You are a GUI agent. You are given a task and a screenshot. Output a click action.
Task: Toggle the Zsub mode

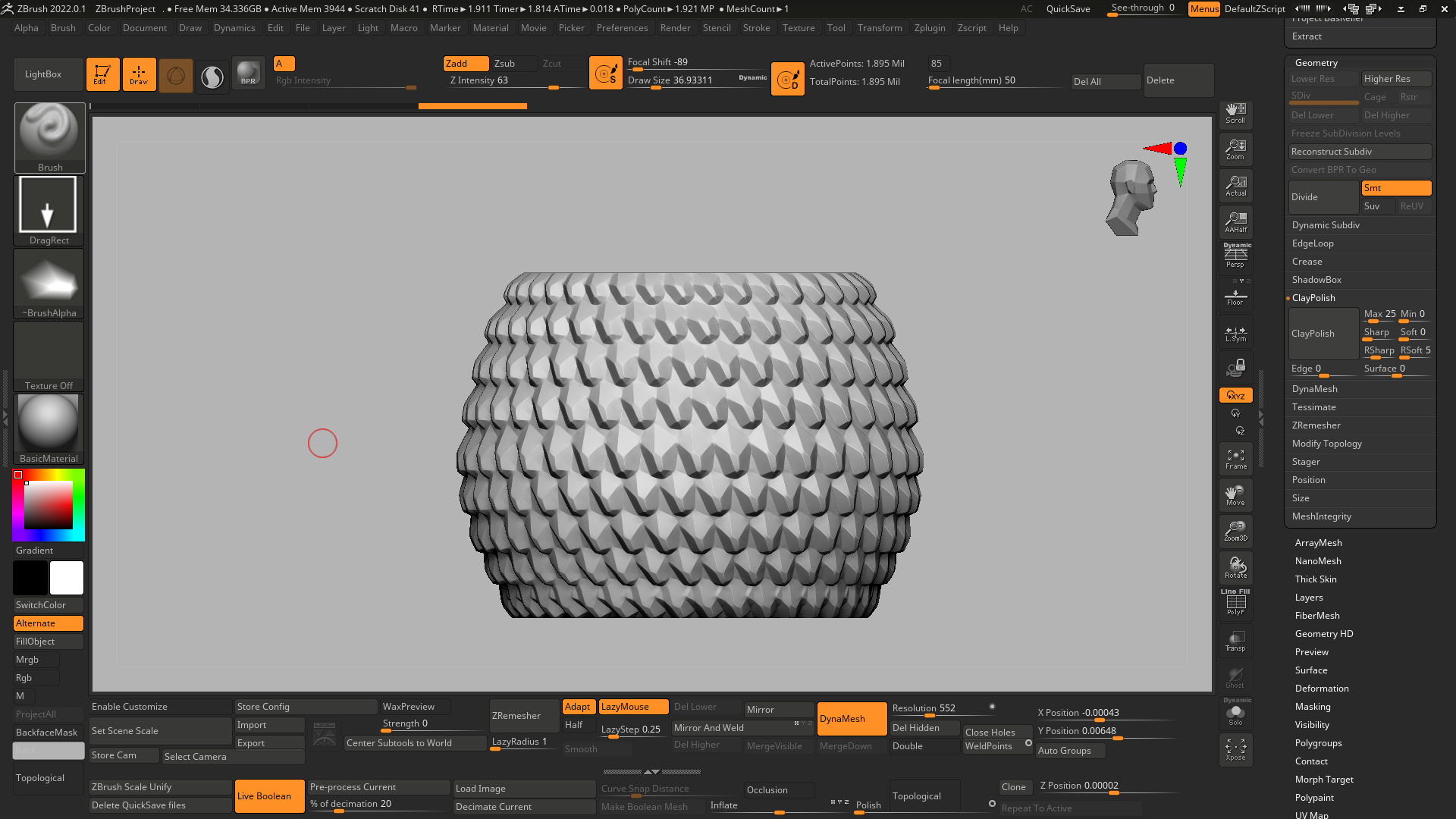(x=514, y=64)
